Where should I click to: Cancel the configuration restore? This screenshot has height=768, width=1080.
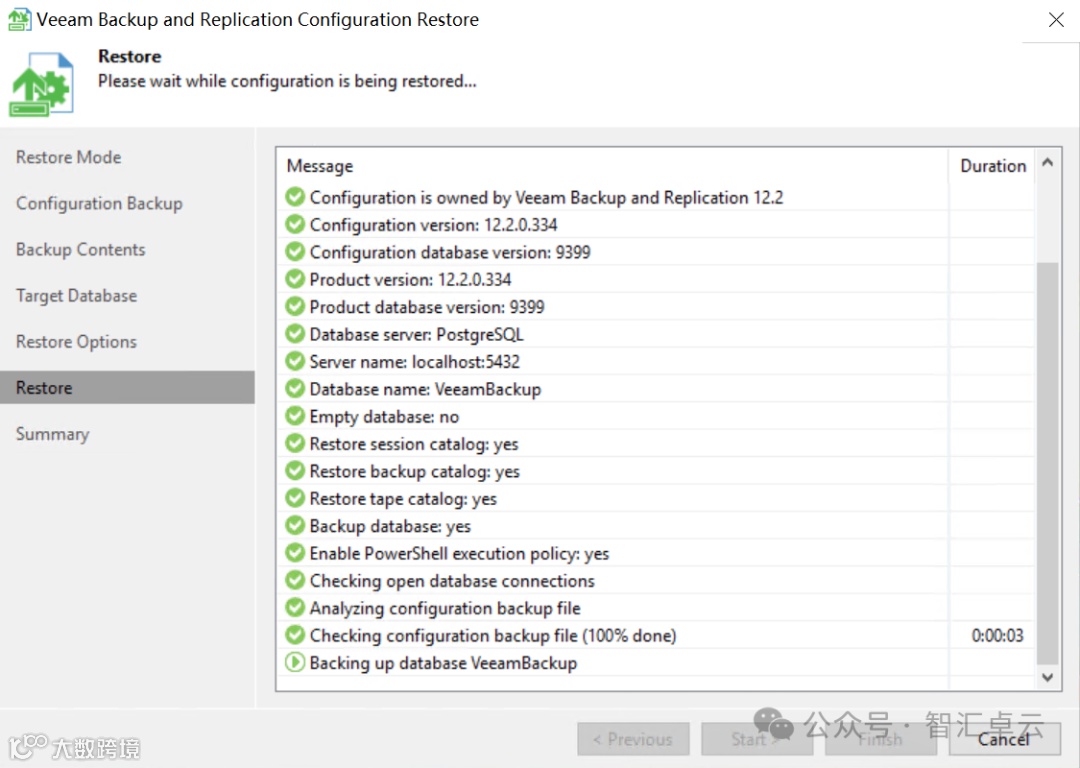[1005, 739]
